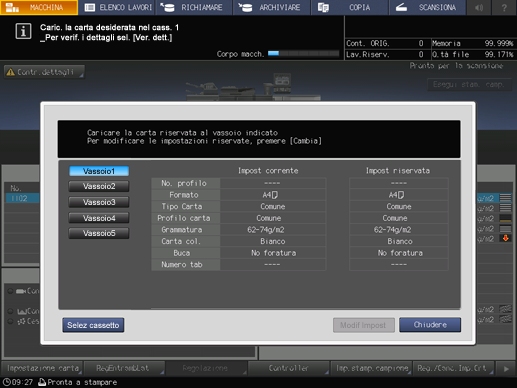Open Imp.stamp.campione menu
The image size is (517, 388).
(x=371, y=368)
